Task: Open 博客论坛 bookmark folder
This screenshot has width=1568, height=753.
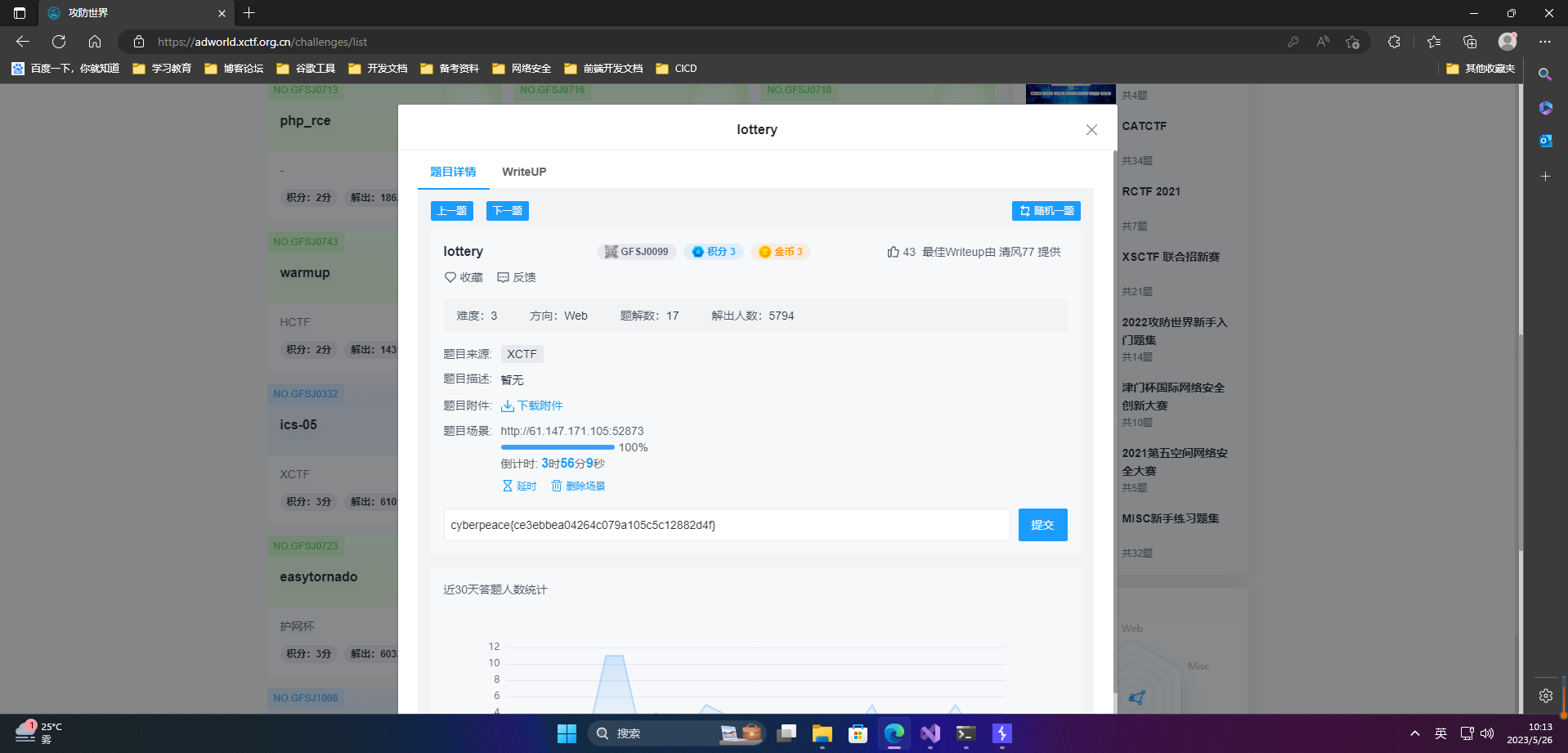Action: (234, 69)
